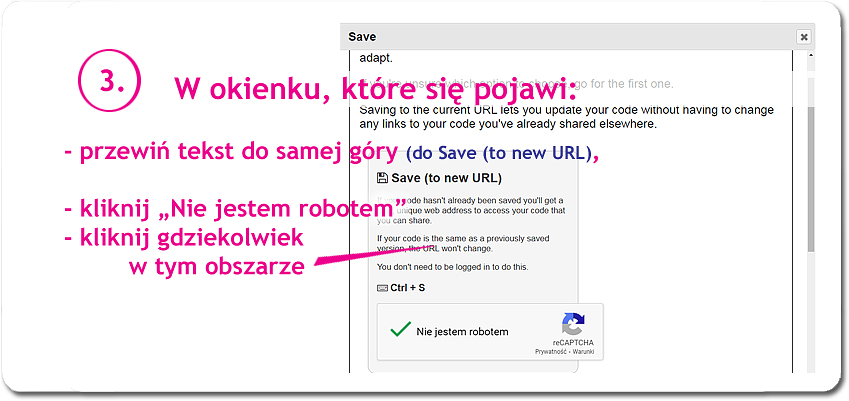849x401 pixels.
Task: Click the "Ctrl + S" shortcut text
Action: pos(408,288)
